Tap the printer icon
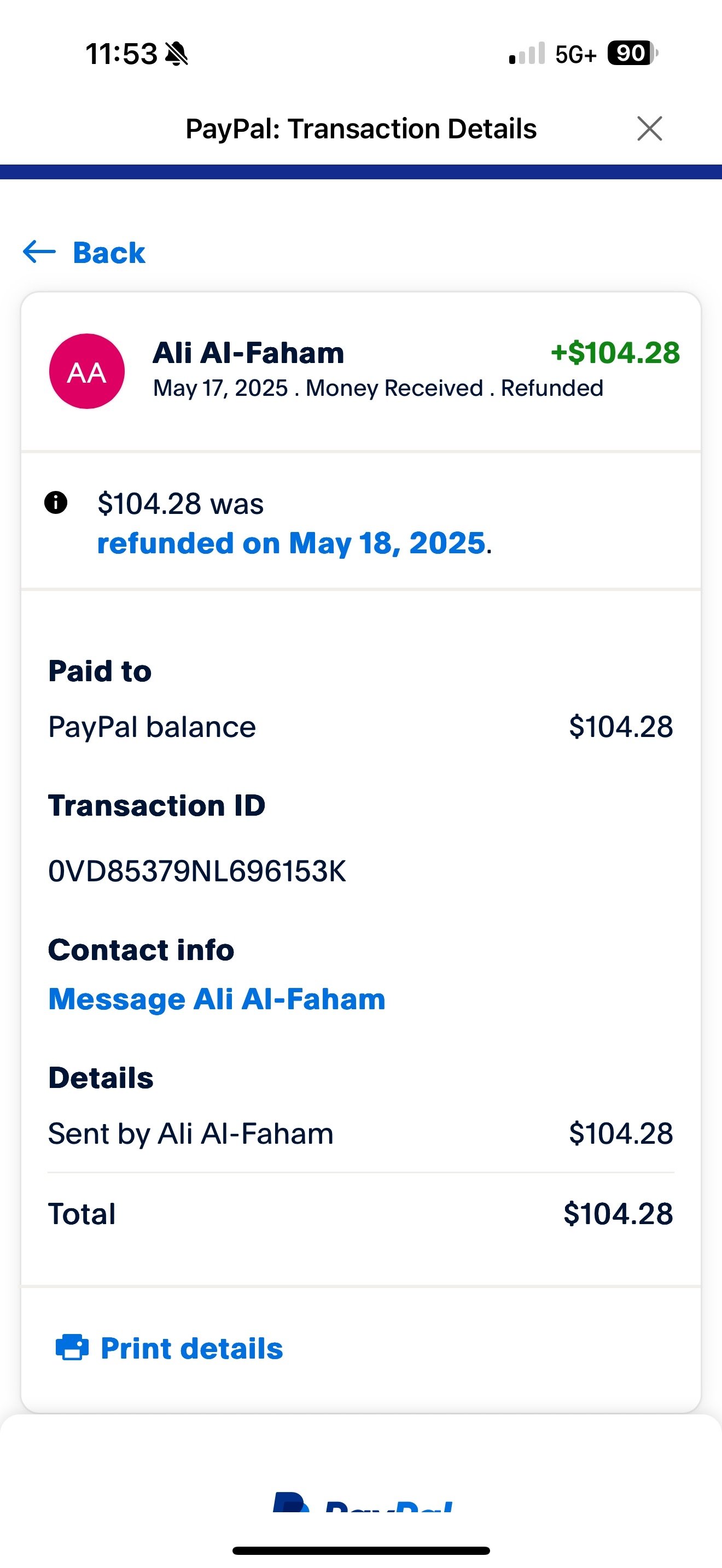Screen dimensions: 722x1568 tap(72, 1348)
